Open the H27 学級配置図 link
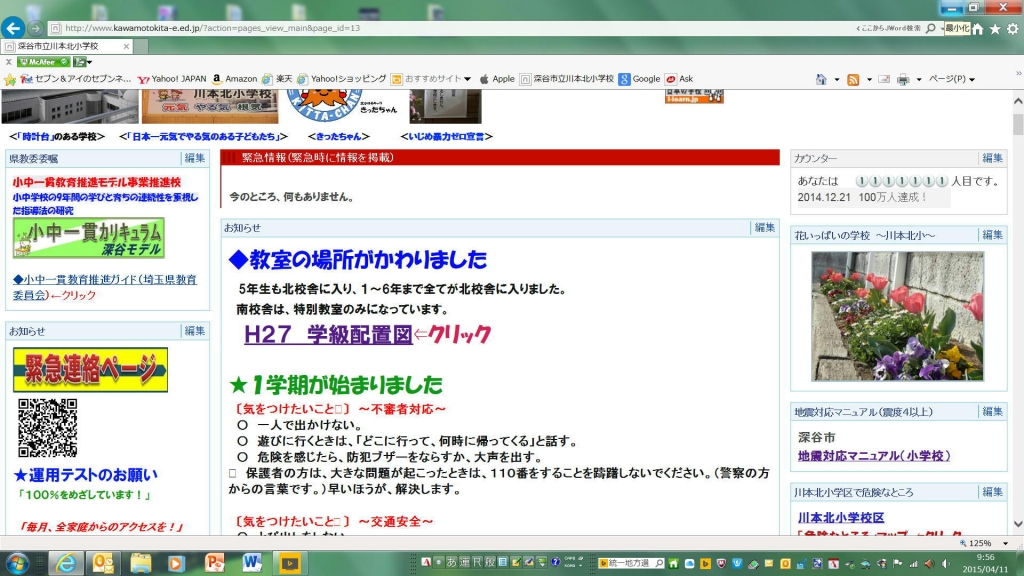1024x576 pixels. coord(328,335)
